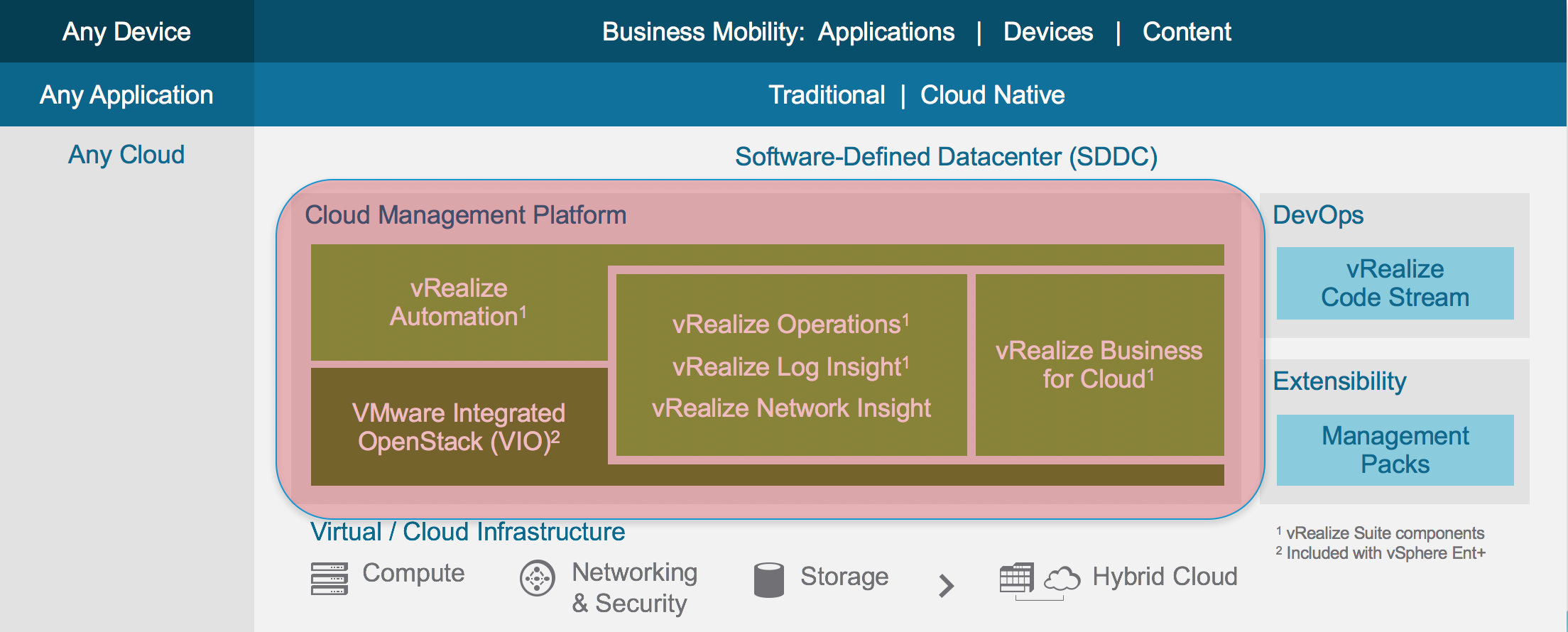Click the right chevron arrow before Hybrid Cloud
This screenshot has height=632, width=1568.
point(946,586)
